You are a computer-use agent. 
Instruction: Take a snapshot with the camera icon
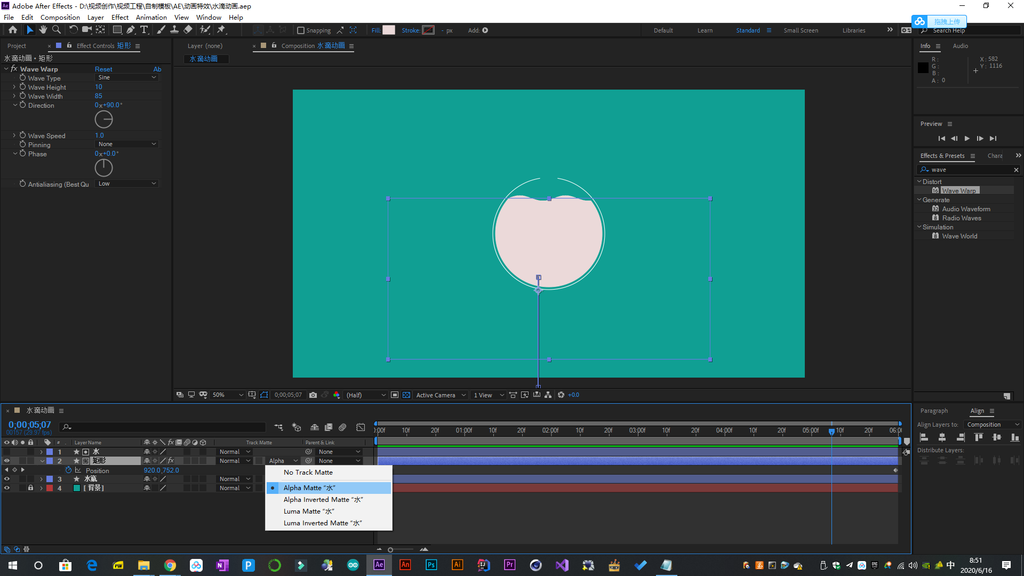click(x=313, y=395)
